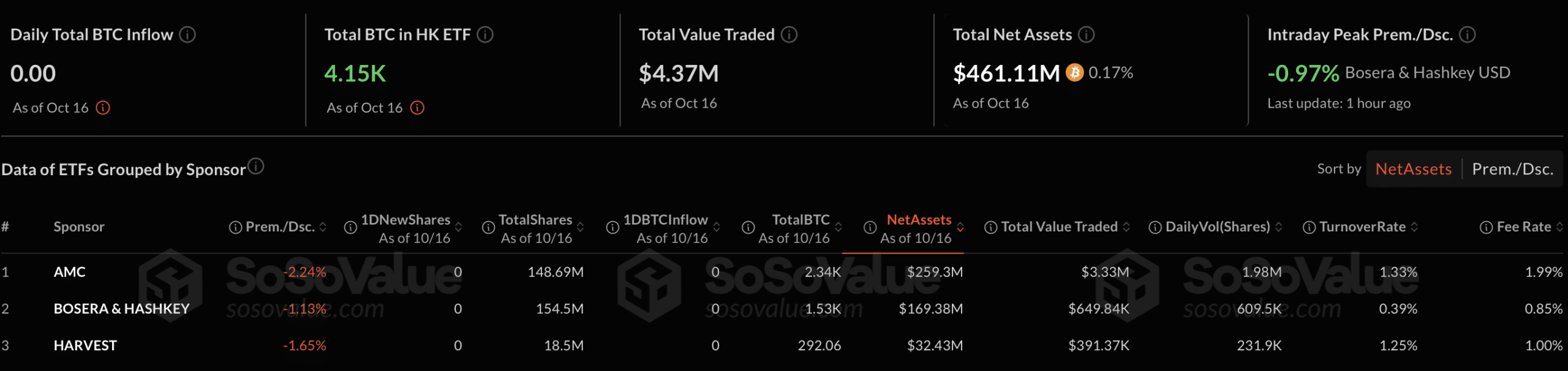Click red warning icon under Daily BTC Inflow date
Screen dimensions: 1568x371
point(103,108)
